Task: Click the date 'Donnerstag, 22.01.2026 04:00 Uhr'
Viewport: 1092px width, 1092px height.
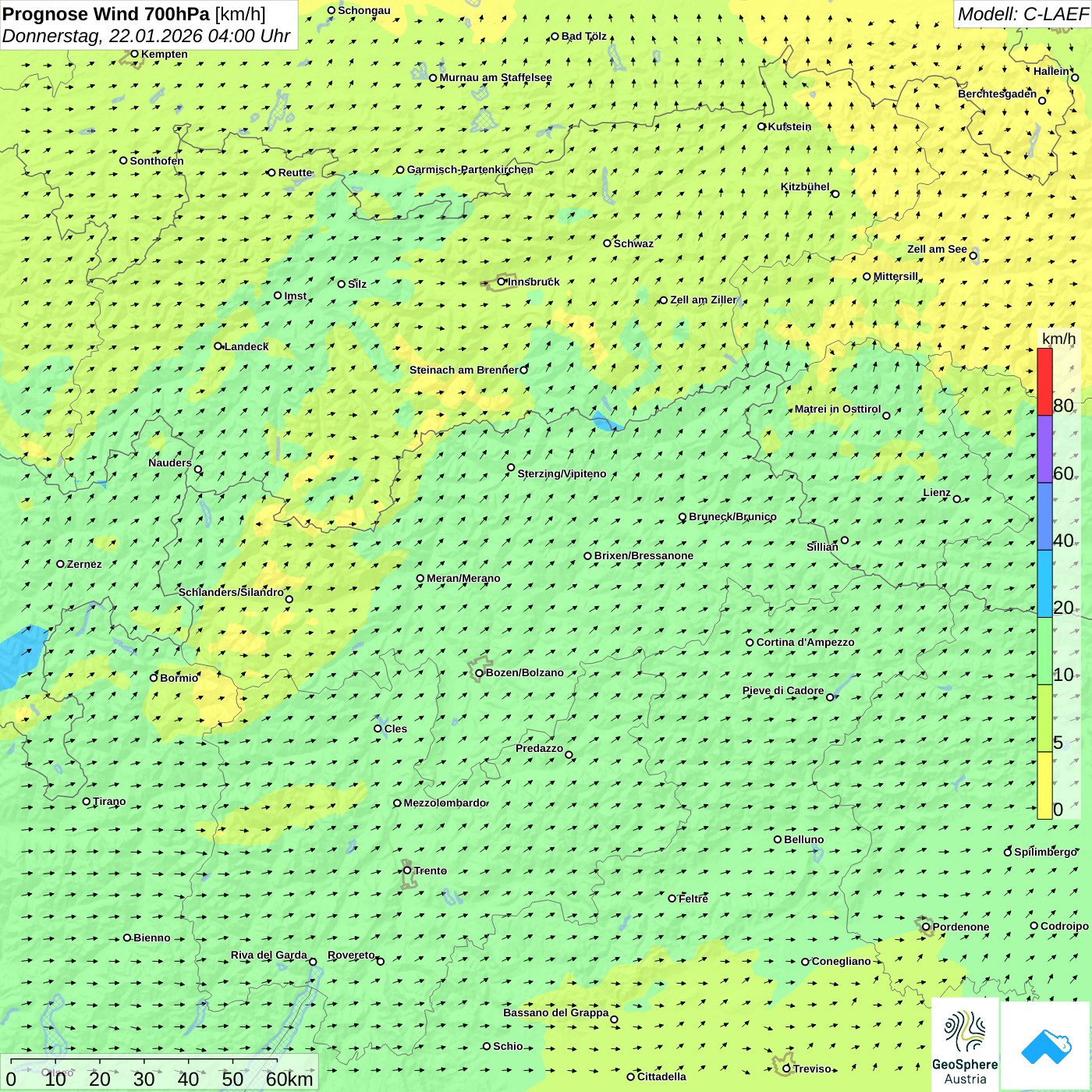Action: pos(146,36)
